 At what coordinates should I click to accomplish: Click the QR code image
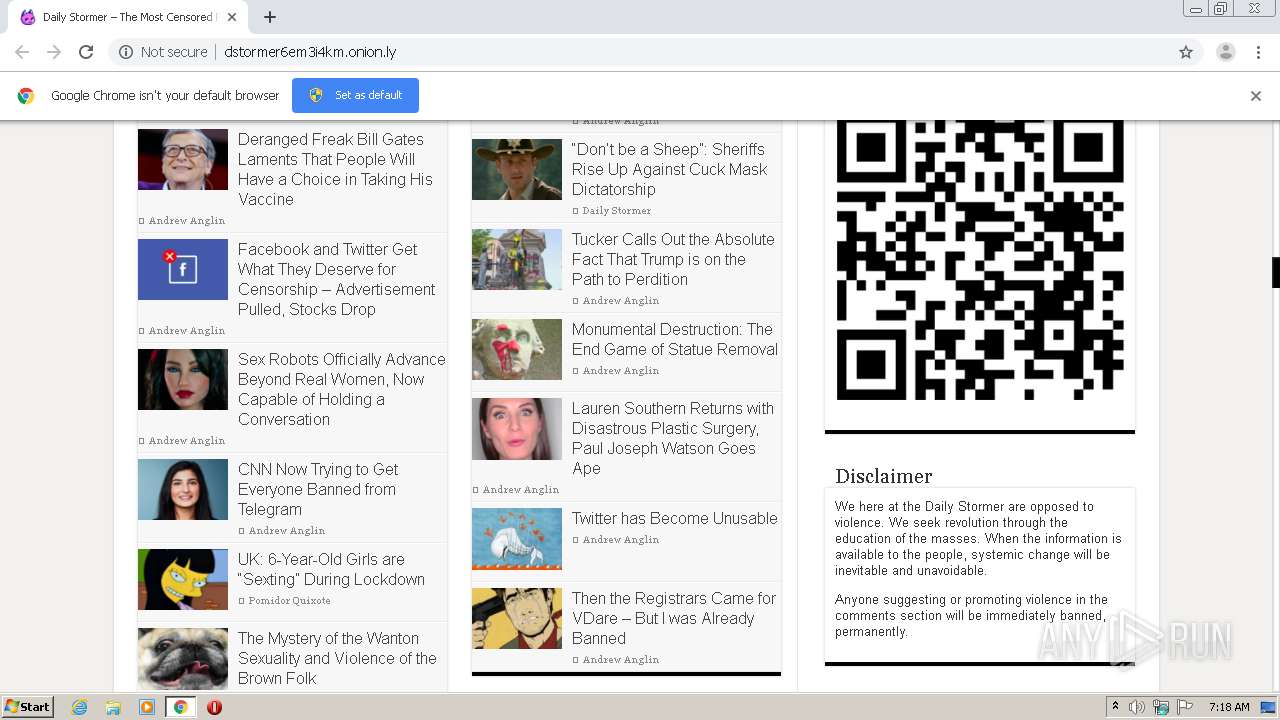tap(980, 260)
